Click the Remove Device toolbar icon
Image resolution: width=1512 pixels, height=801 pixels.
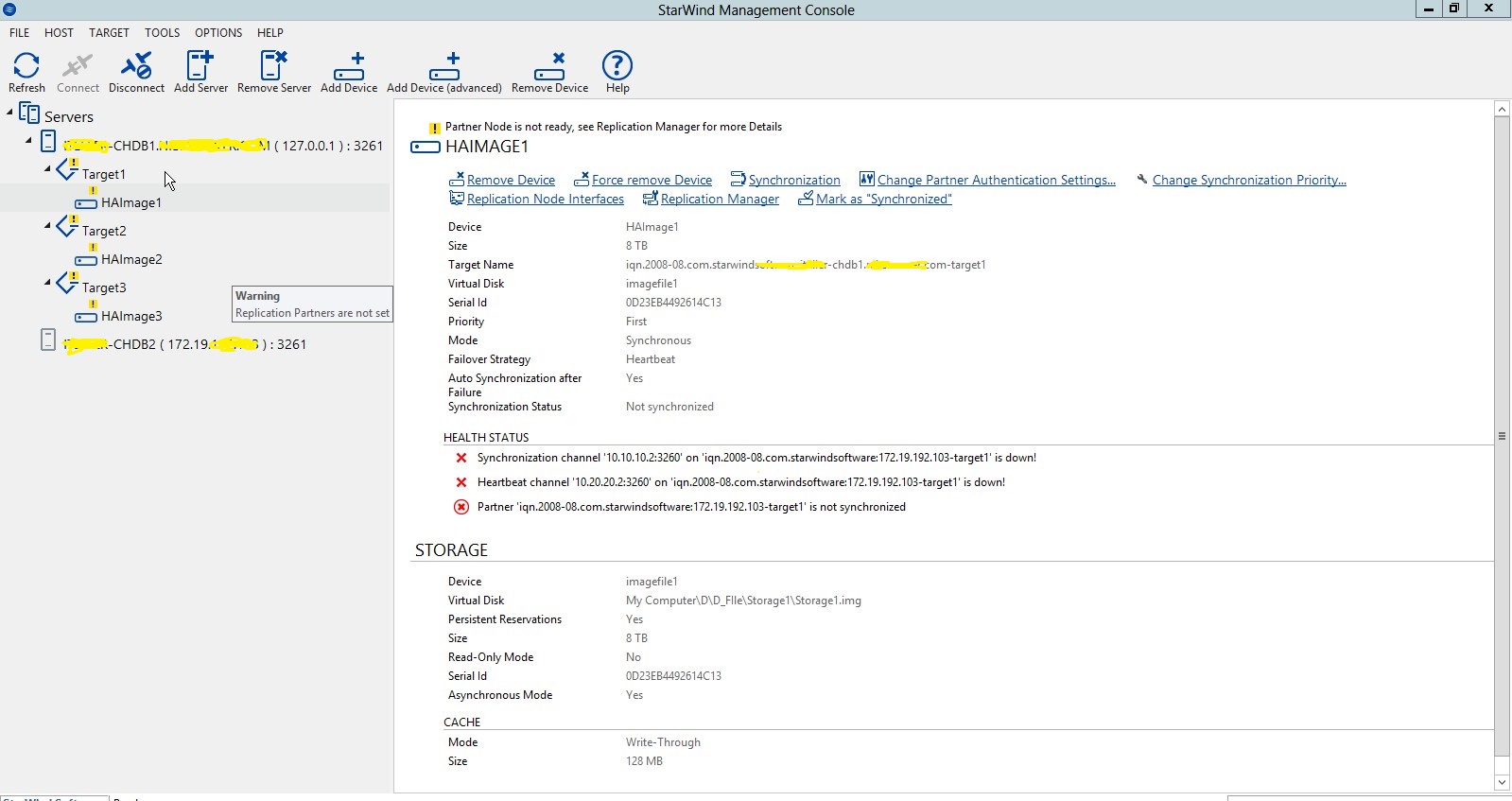pyautogui.click(x=549, y=65)
